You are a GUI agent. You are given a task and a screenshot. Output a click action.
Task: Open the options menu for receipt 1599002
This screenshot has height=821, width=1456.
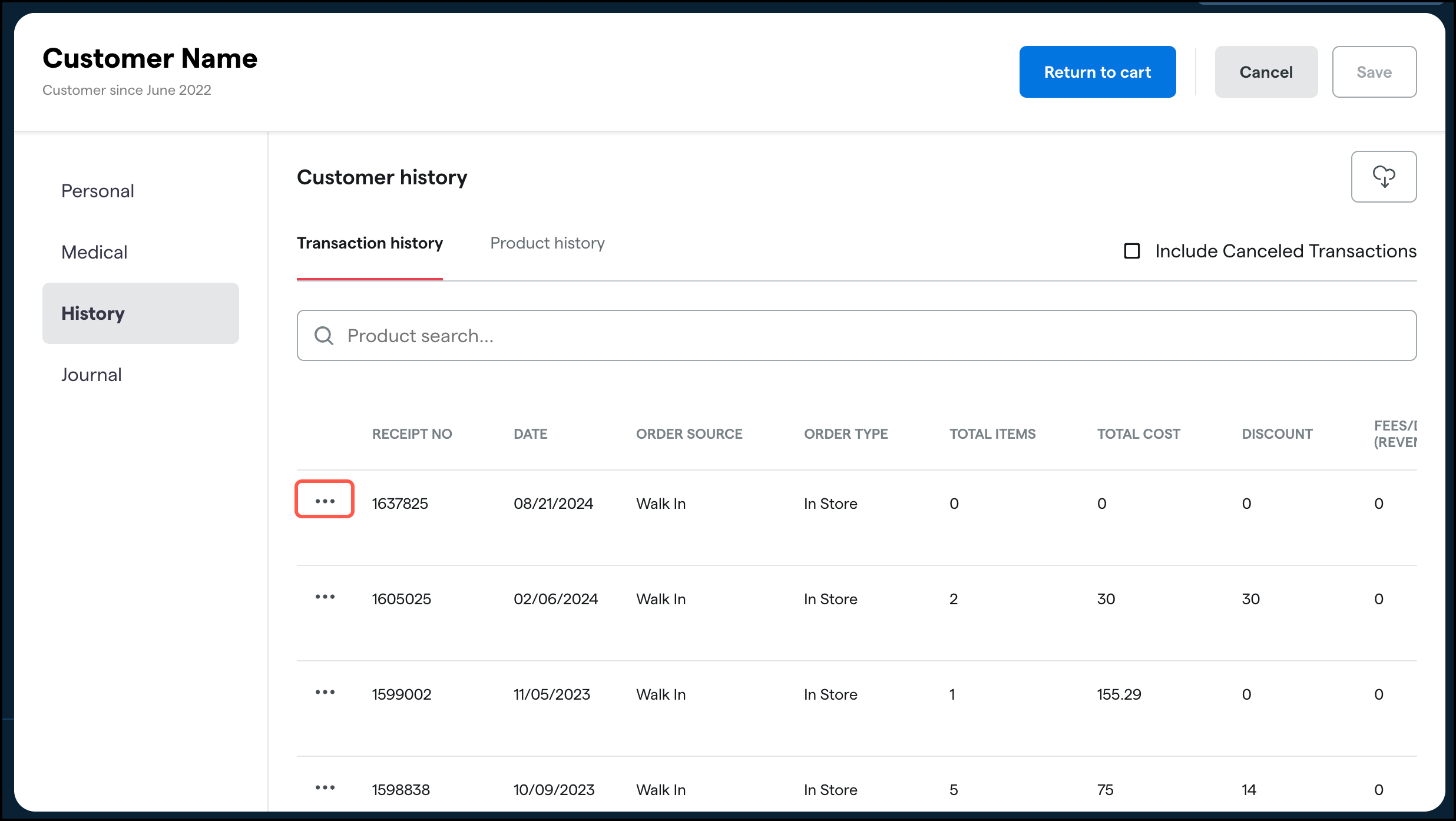(x=325, y=692)
